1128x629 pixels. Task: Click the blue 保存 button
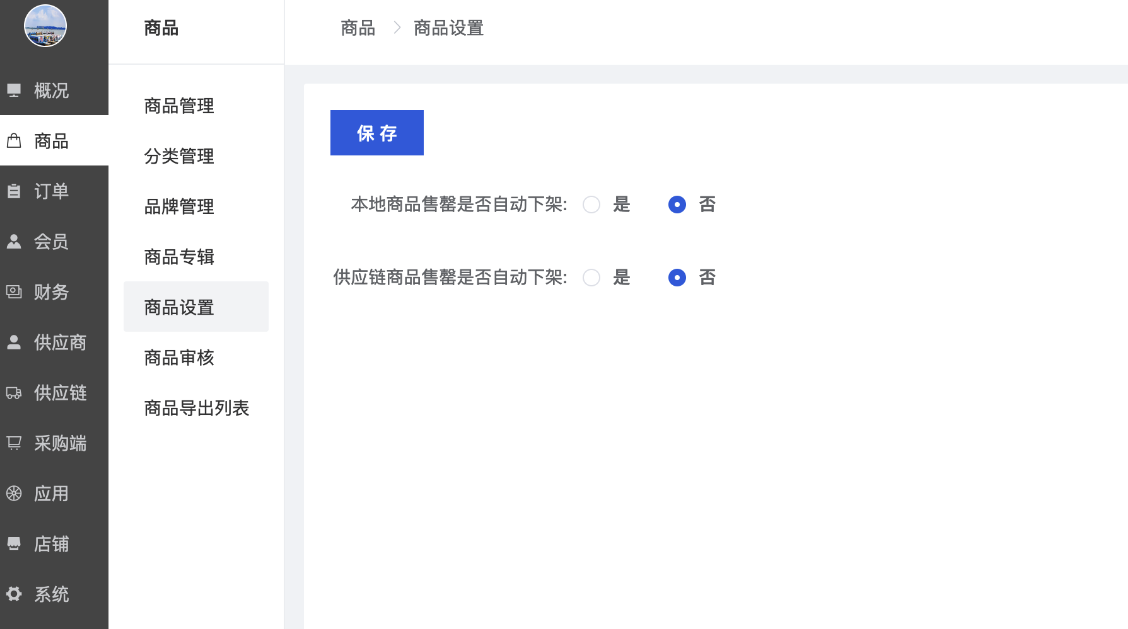tap(377, 133)
